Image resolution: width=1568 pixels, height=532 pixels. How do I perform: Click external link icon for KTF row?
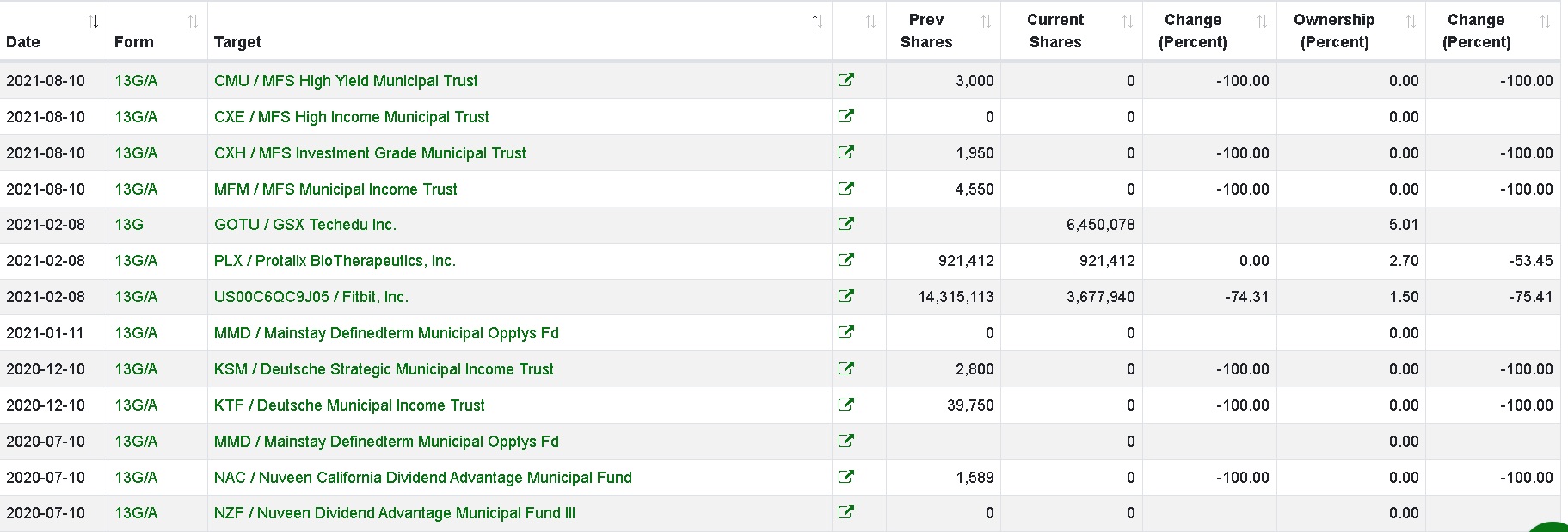click(x=846, y=405)
